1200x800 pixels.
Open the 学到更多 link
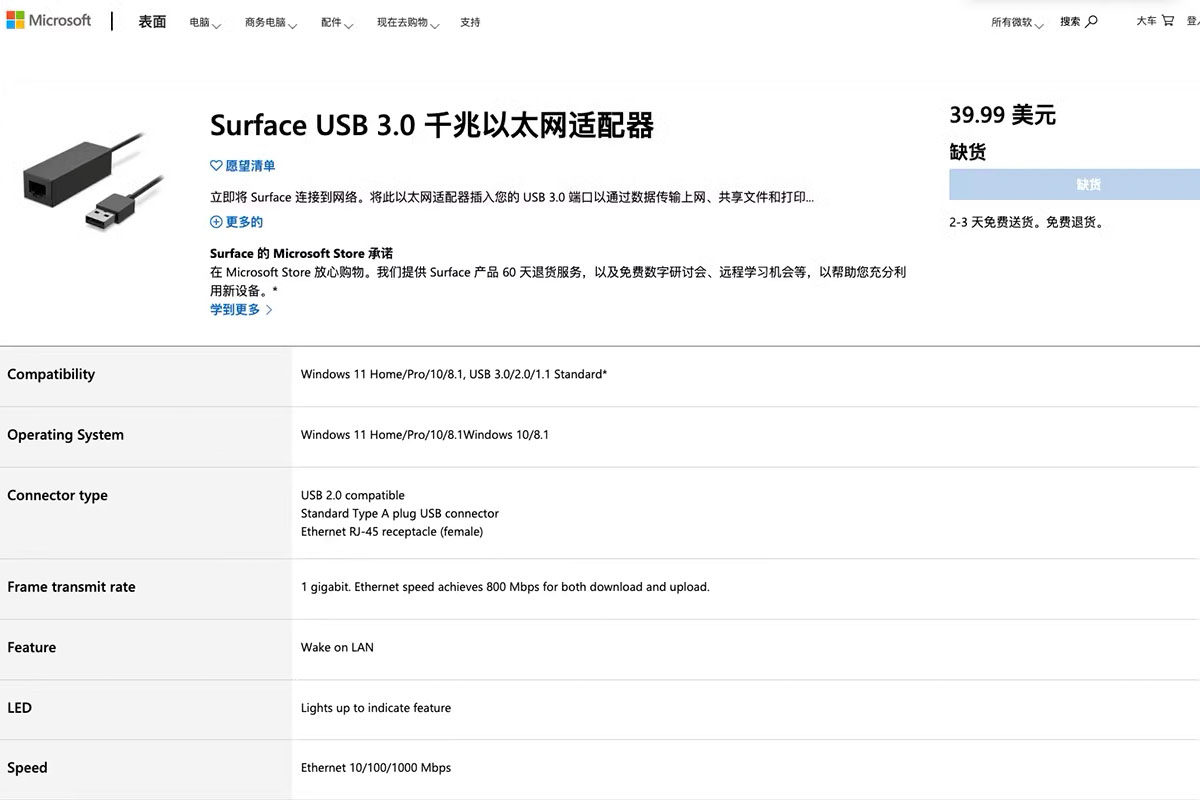[235, 310]
